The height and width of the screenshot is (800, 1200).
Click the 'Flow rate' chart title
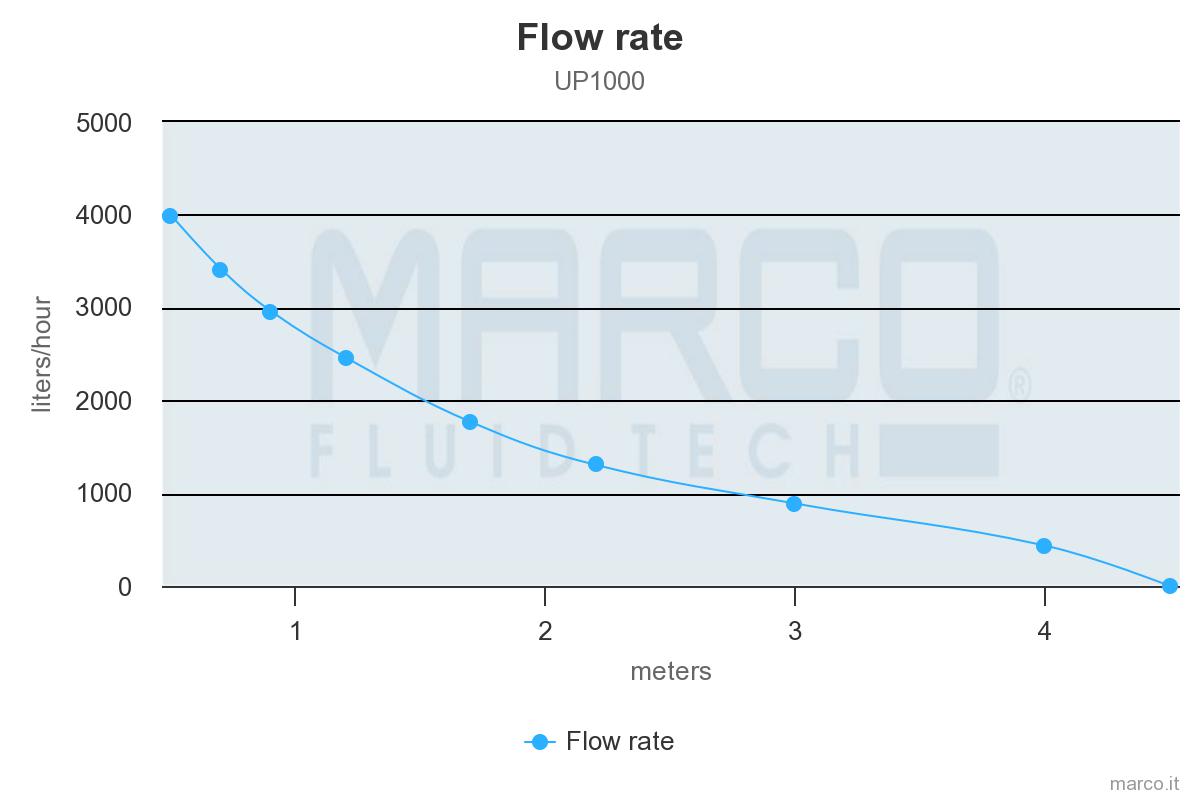point(600,38)
